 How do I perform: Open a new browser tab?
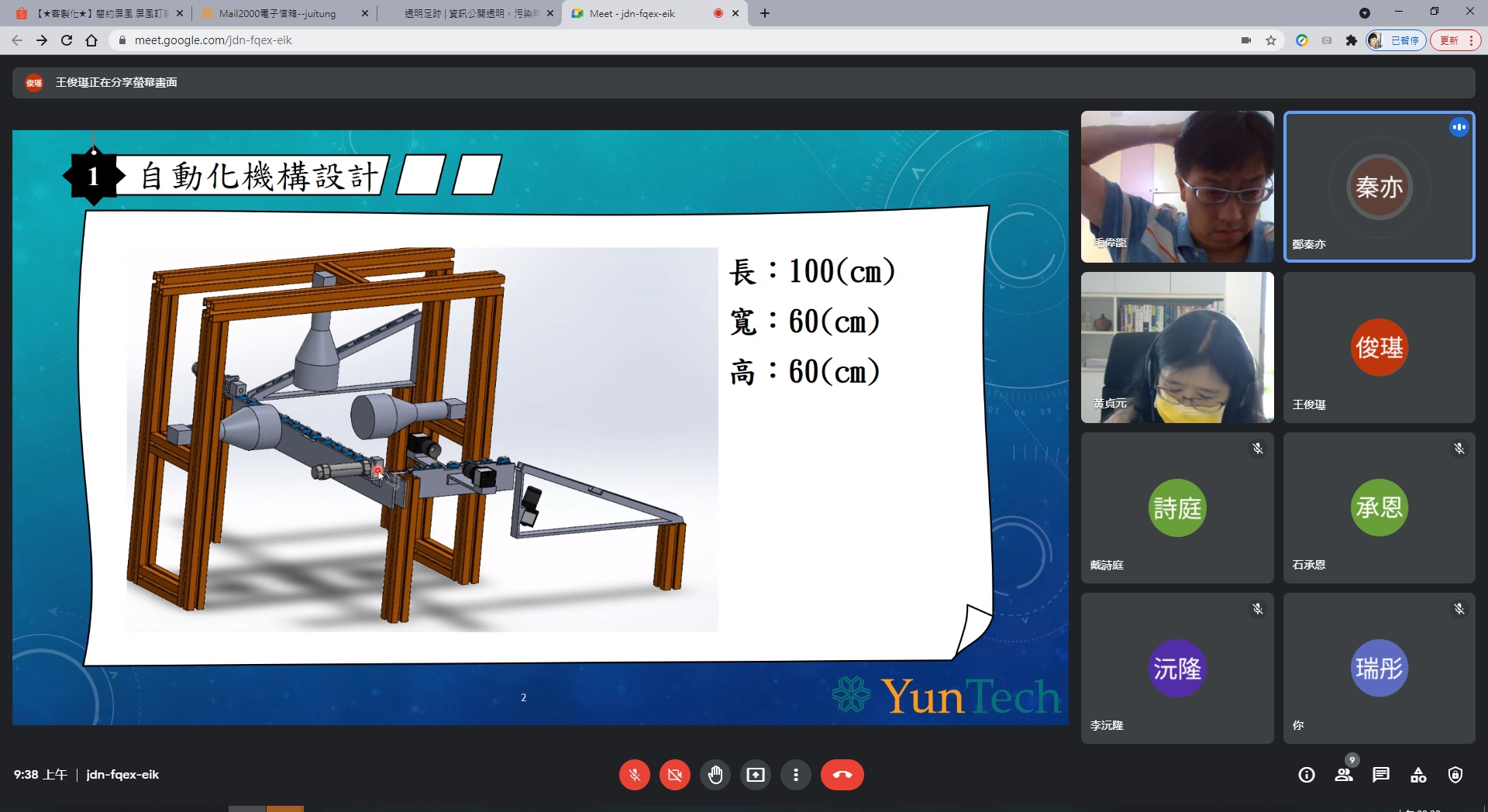click(765, 13)
